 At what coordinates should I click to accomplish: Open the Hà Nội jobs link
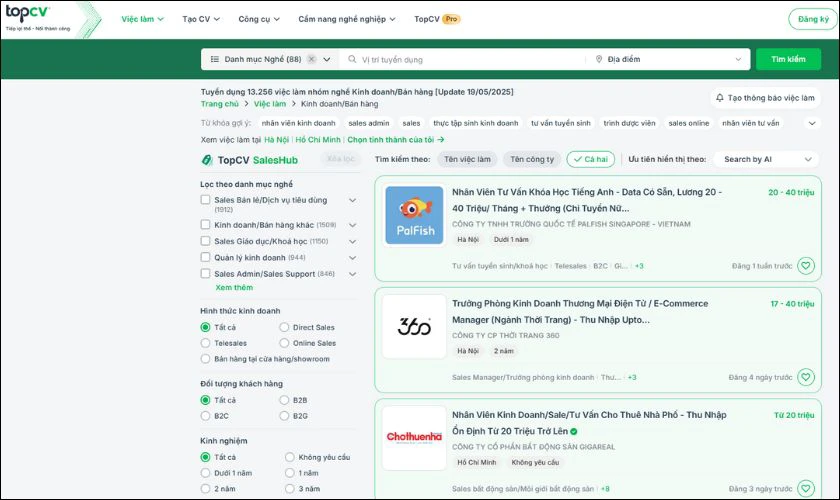276,139
